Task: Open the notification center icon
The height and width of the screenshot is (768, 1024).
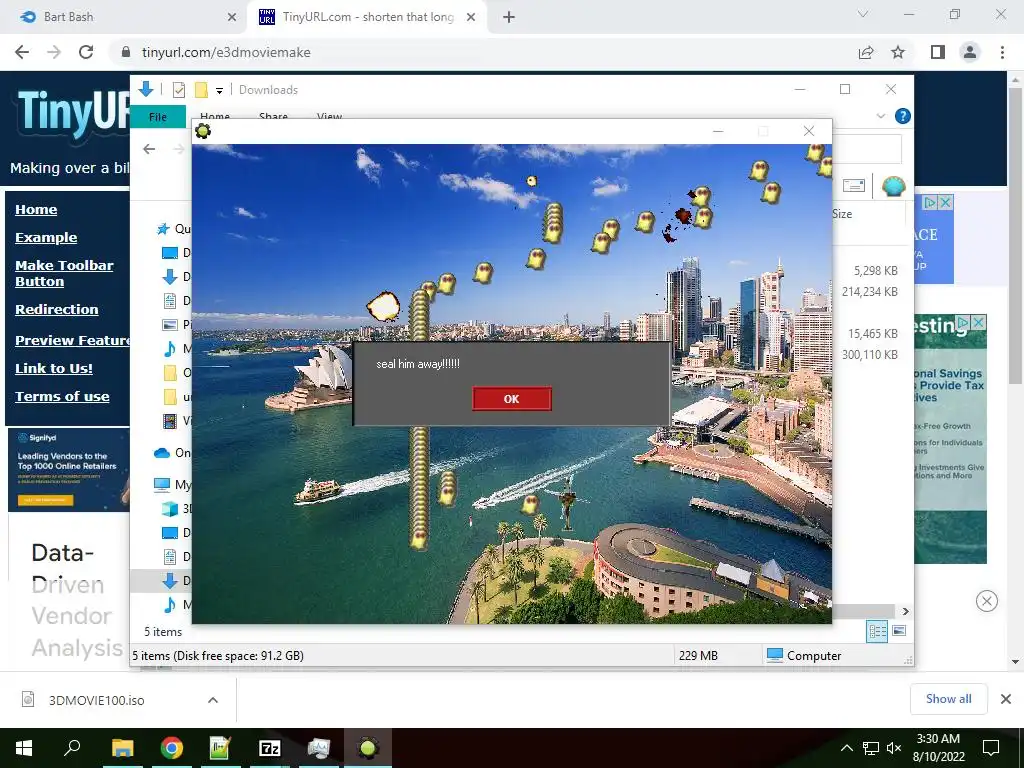Action: pyautogui.click(x=991, y=747)
